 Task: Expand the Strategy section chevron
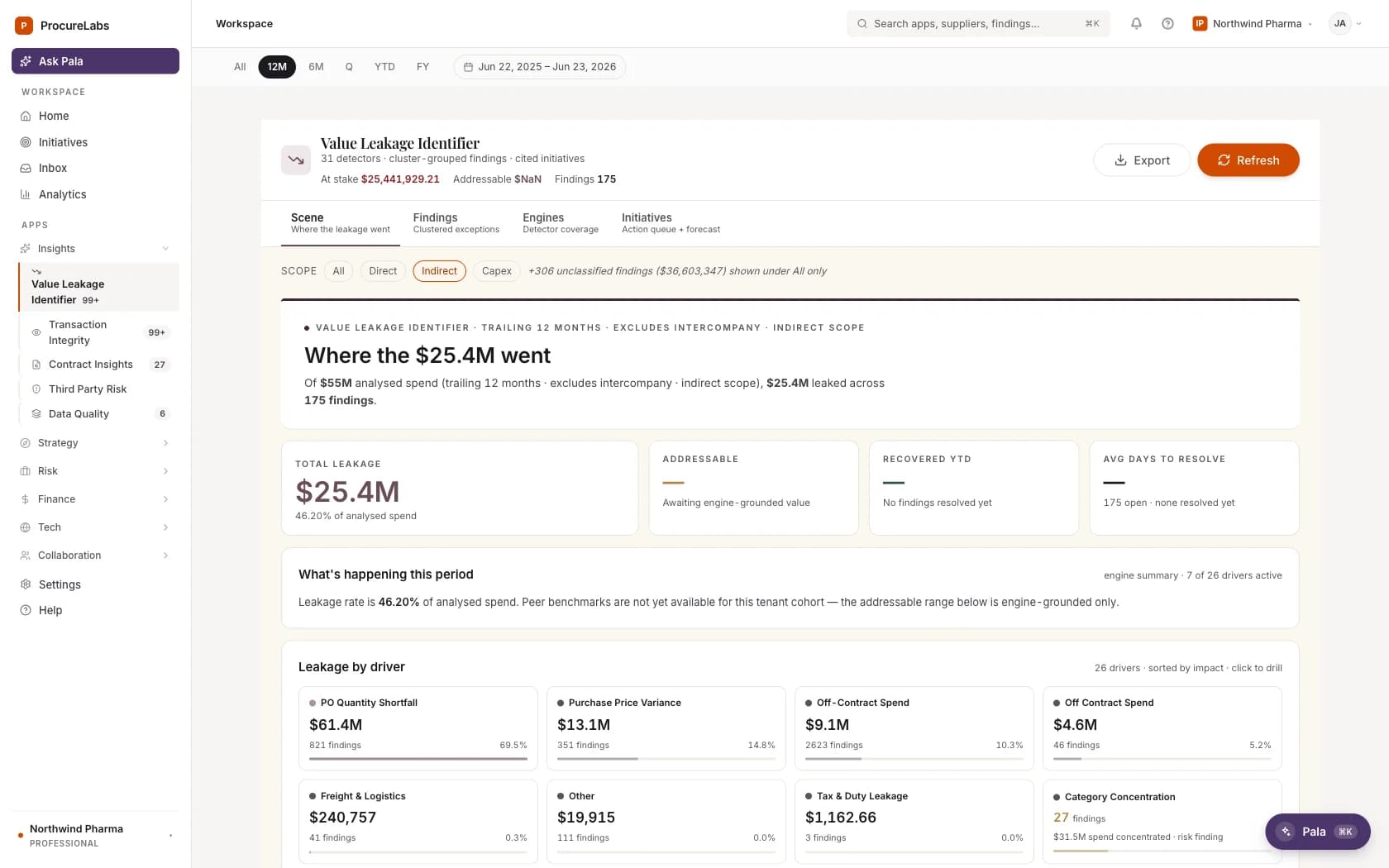point(165,443)
